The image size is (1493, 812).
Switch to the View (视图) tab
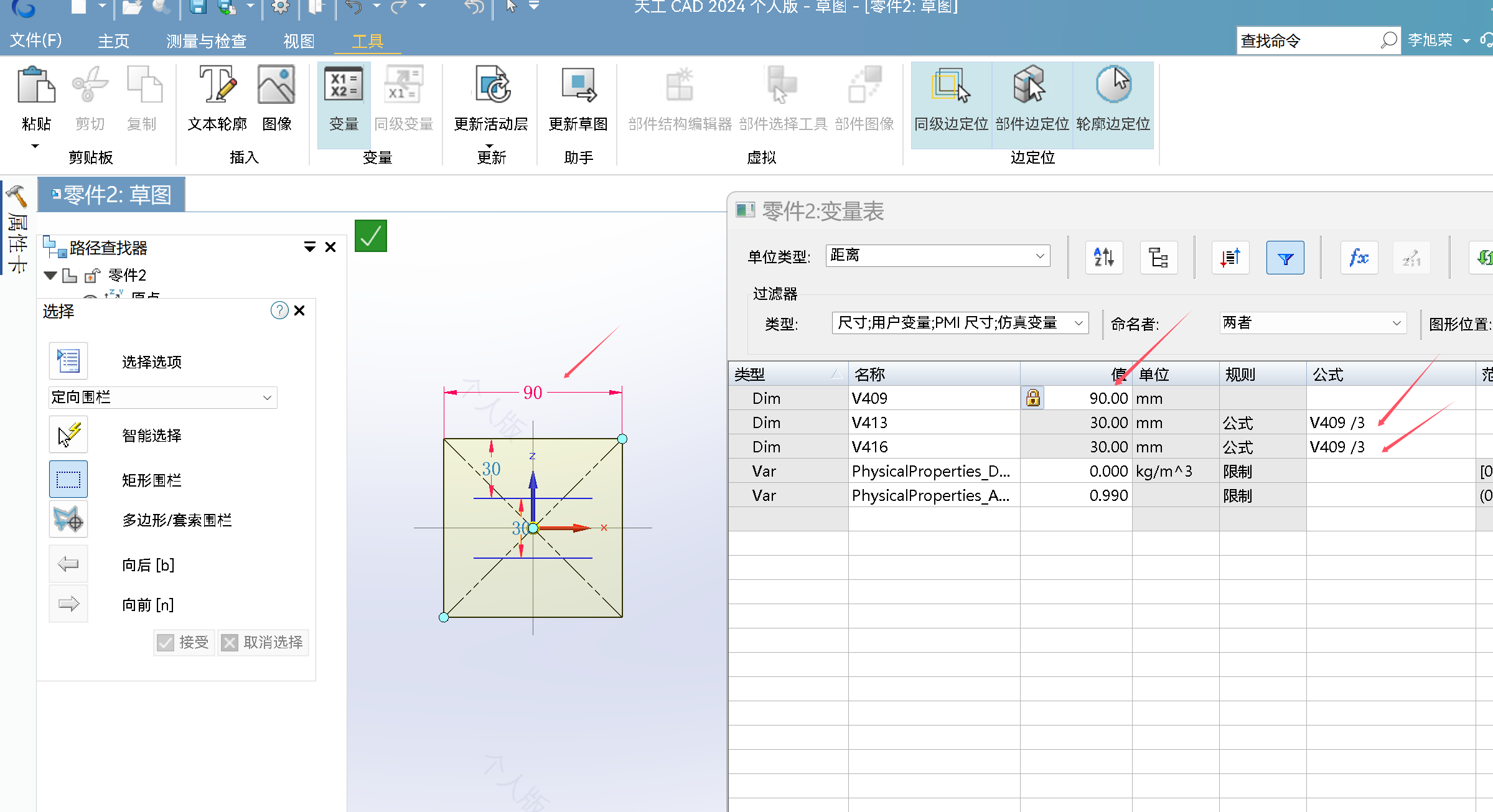(299, 41)
